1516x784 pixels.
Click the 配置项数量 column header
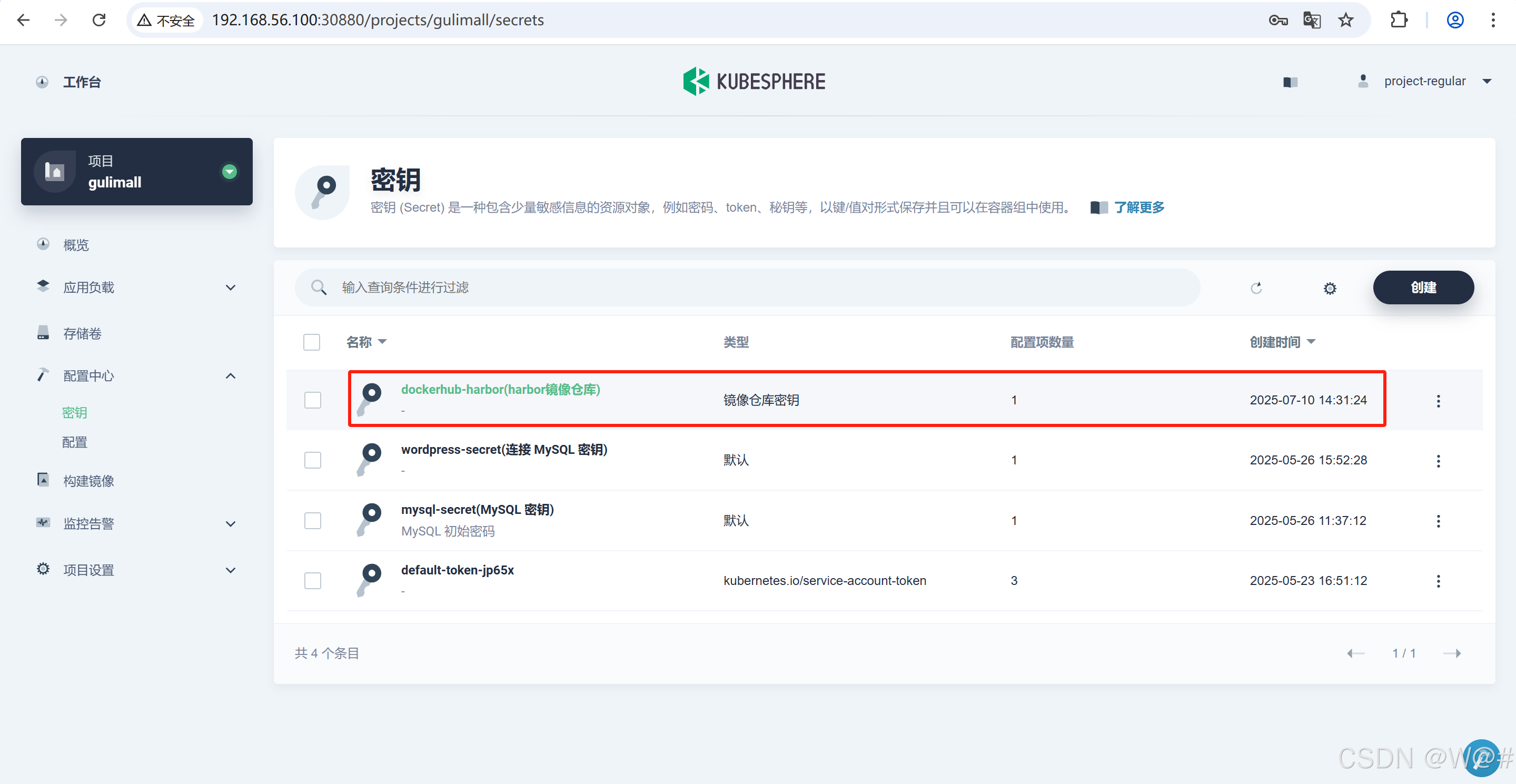[1042, 342]
